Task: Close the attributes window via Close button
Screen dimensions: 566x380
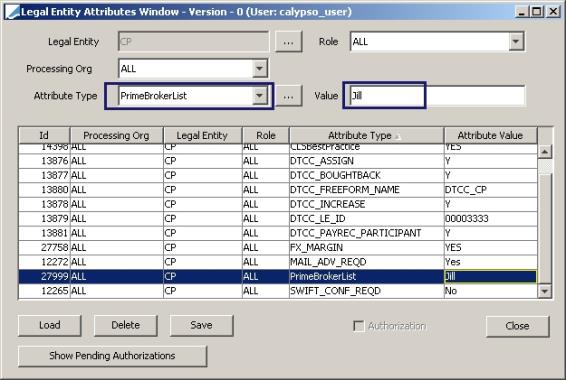Action: tap(517, 326)
